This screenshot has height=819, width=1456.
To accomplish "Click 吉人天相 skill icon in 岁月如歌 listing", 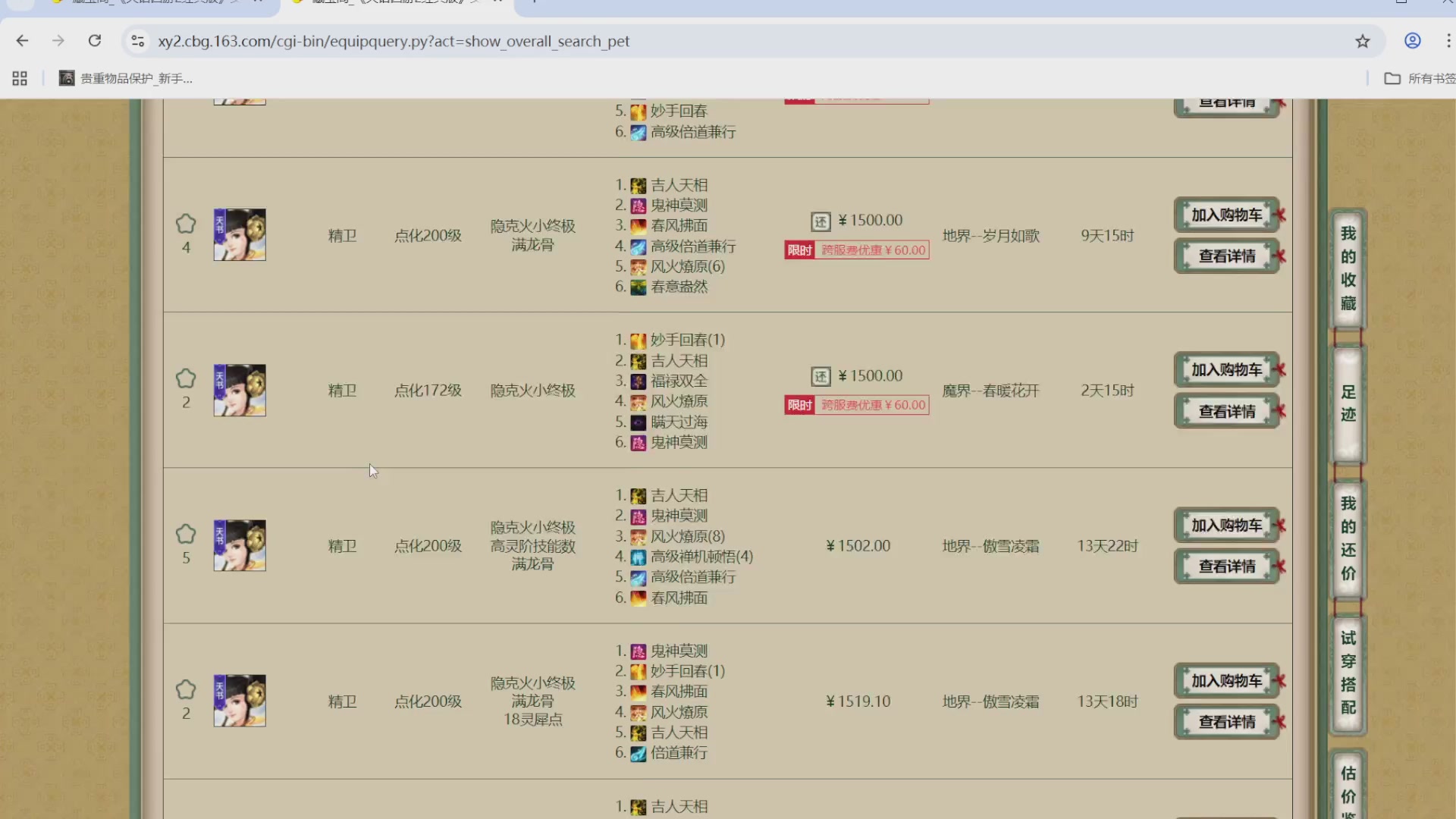I will [x=639, y=186].
